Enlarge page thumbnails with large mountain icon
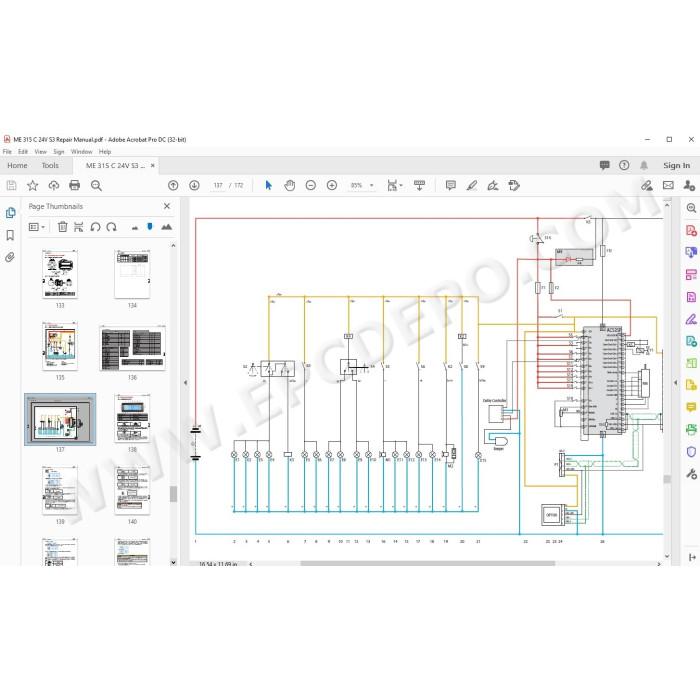 click(x=167, y=227)
